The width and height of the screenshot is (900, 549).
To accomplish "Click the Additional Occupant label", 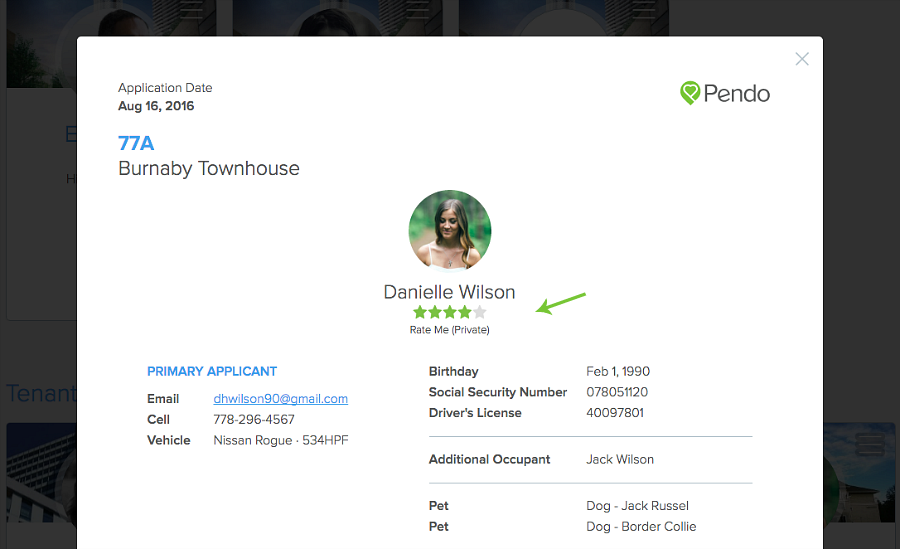I will [x=490, y=459].
